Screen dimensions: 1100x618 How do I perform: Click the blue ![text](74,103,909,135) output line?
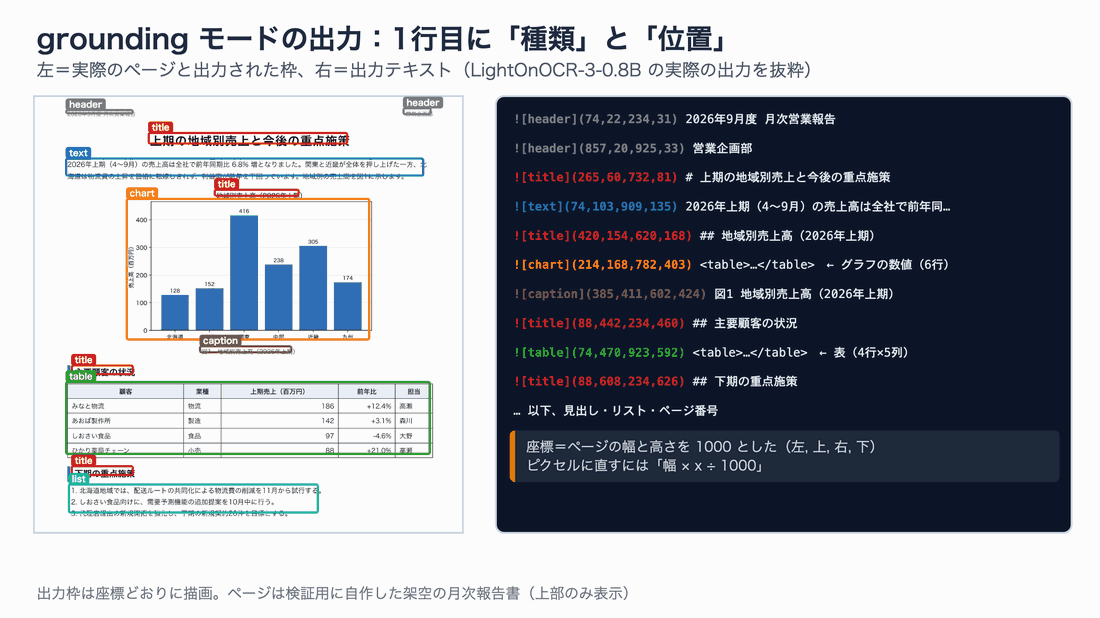click(732, 207)
